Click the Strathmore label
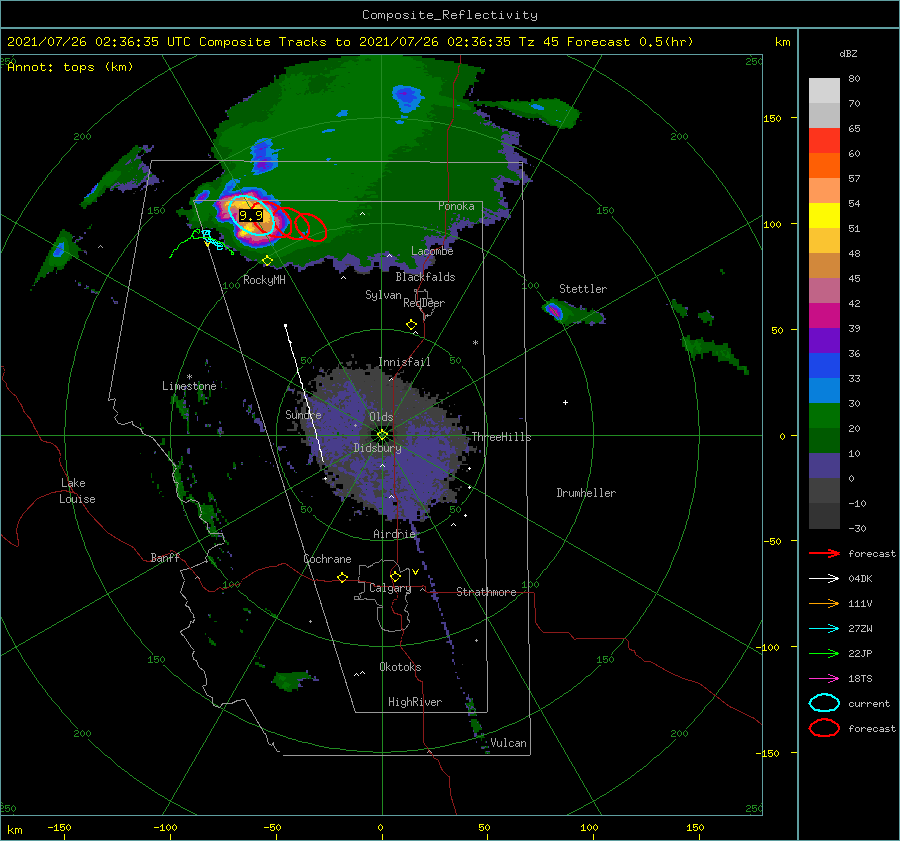This screenshot has height=841, width=900. (x=486, y=592)
